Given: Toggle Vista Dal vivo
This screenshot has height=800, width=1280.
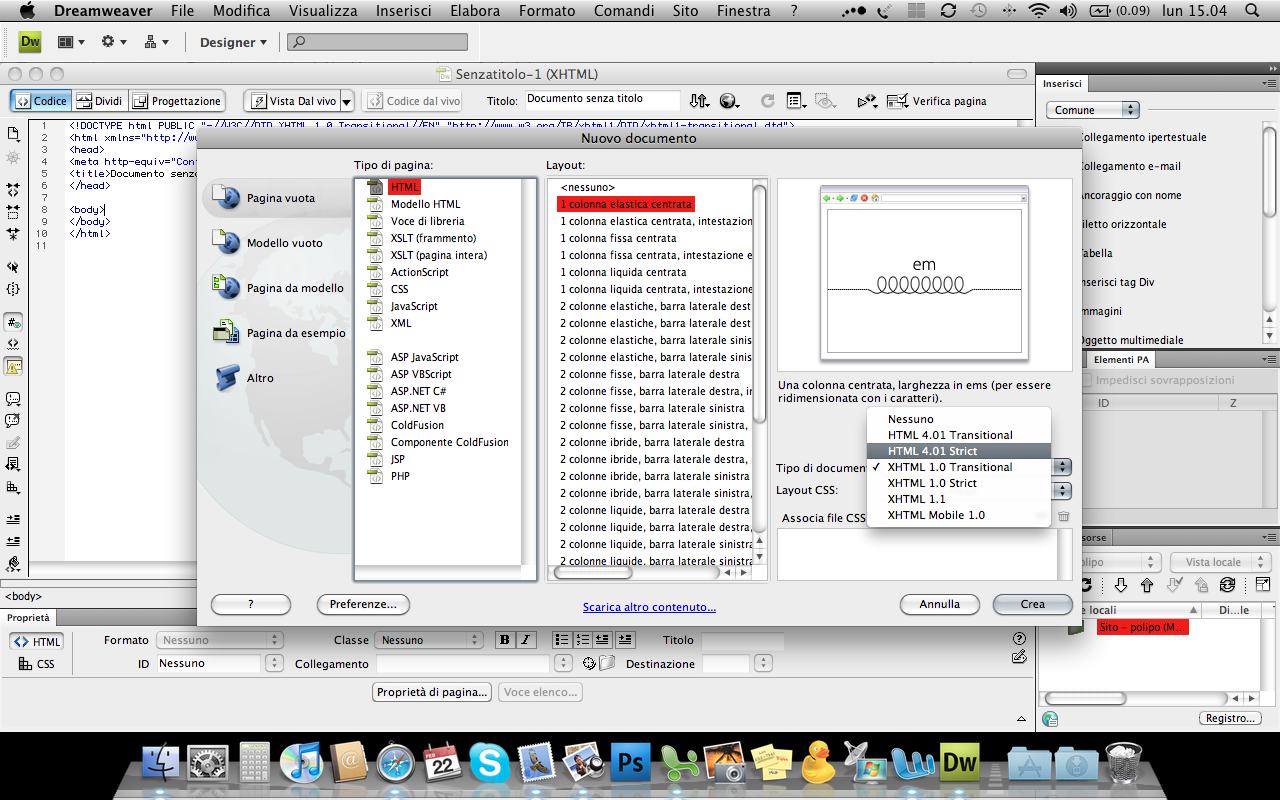Looking at the screenshot, I should click(x=291, y=101).
